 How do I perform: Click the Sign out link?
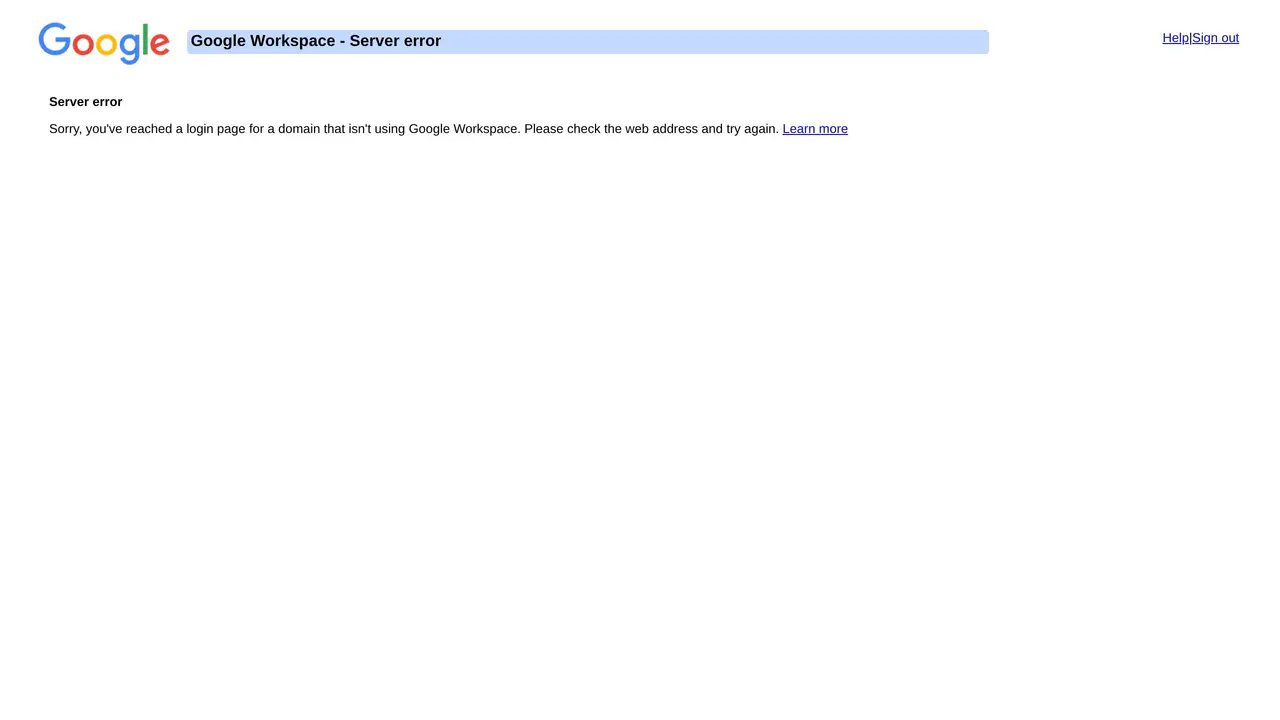pyautogui.click(x=1215, y=38)
